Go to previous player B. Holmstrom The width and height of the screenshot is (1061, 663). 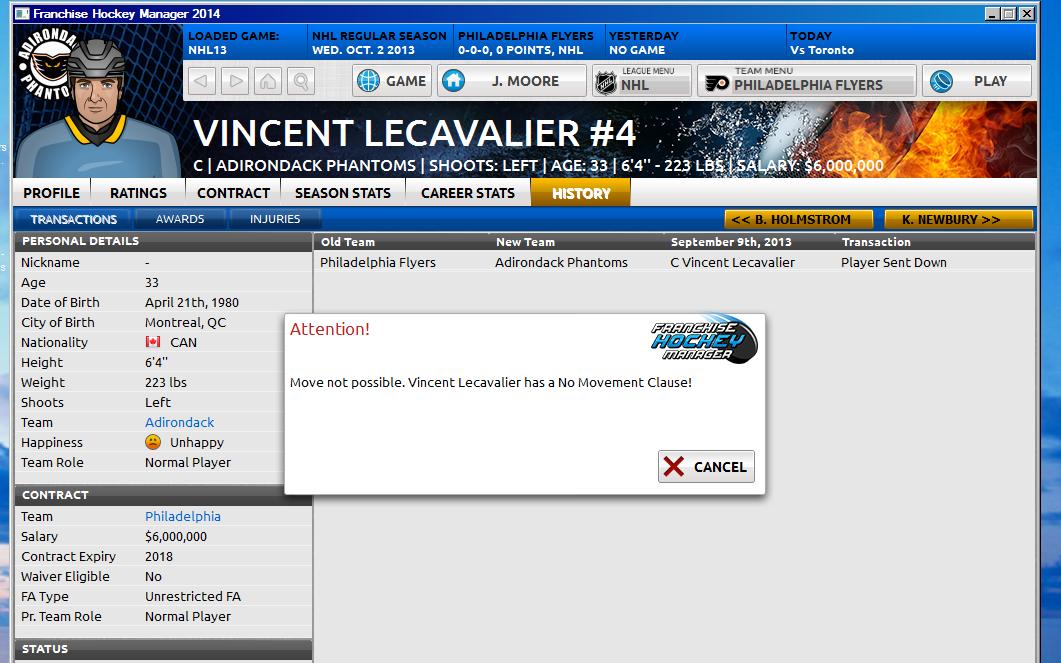[x=798, y=219]
